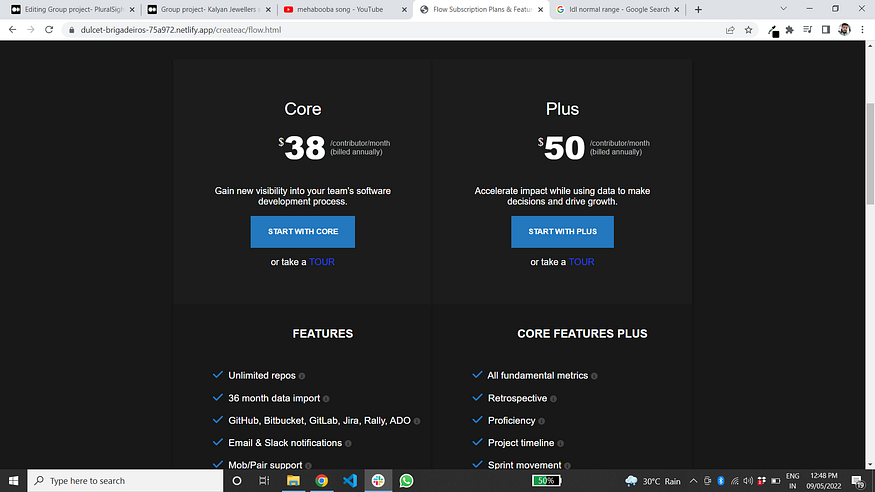Viewport: 875px width, 492px height.
Task: Open the media control icon in toolbar
Action: (807, 30)
